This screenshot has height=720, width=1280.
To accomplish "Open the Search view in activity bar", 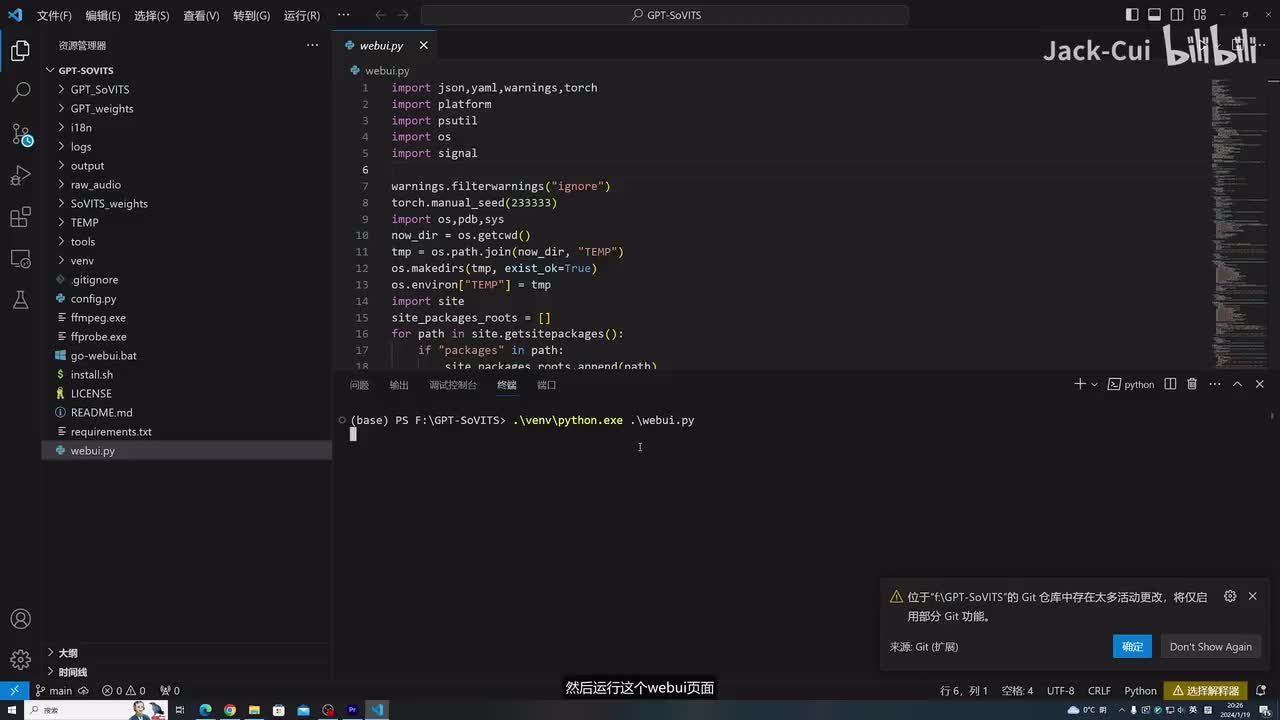I will [x=20, y=92].
